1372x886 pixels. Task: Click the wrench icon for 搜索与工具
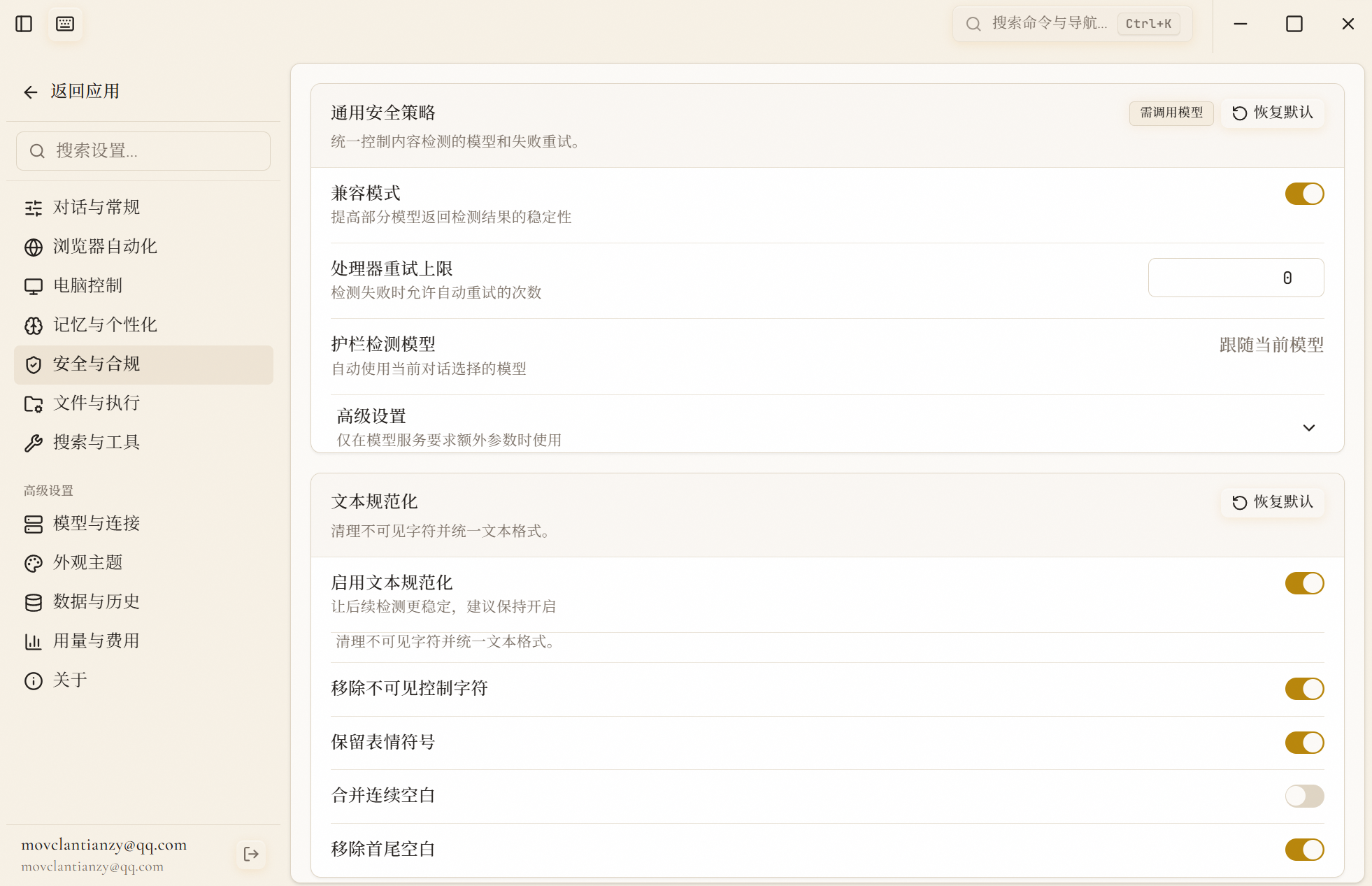(x=34, y=443)
